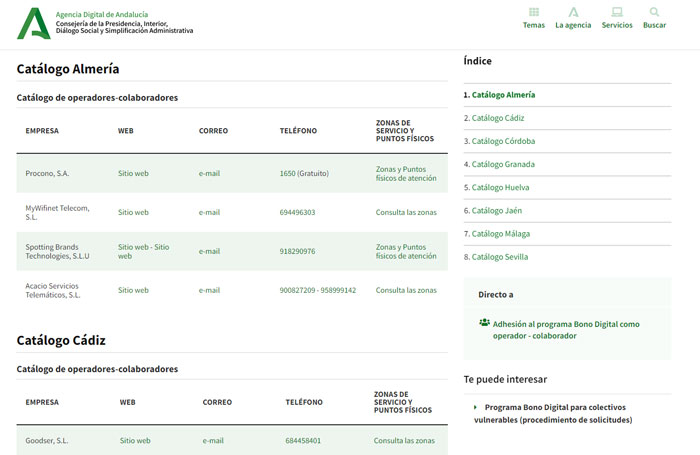Viewport: 700px width, 455px height.
Task: Click the Buscar magnifier icon
Action: point(654,13)
